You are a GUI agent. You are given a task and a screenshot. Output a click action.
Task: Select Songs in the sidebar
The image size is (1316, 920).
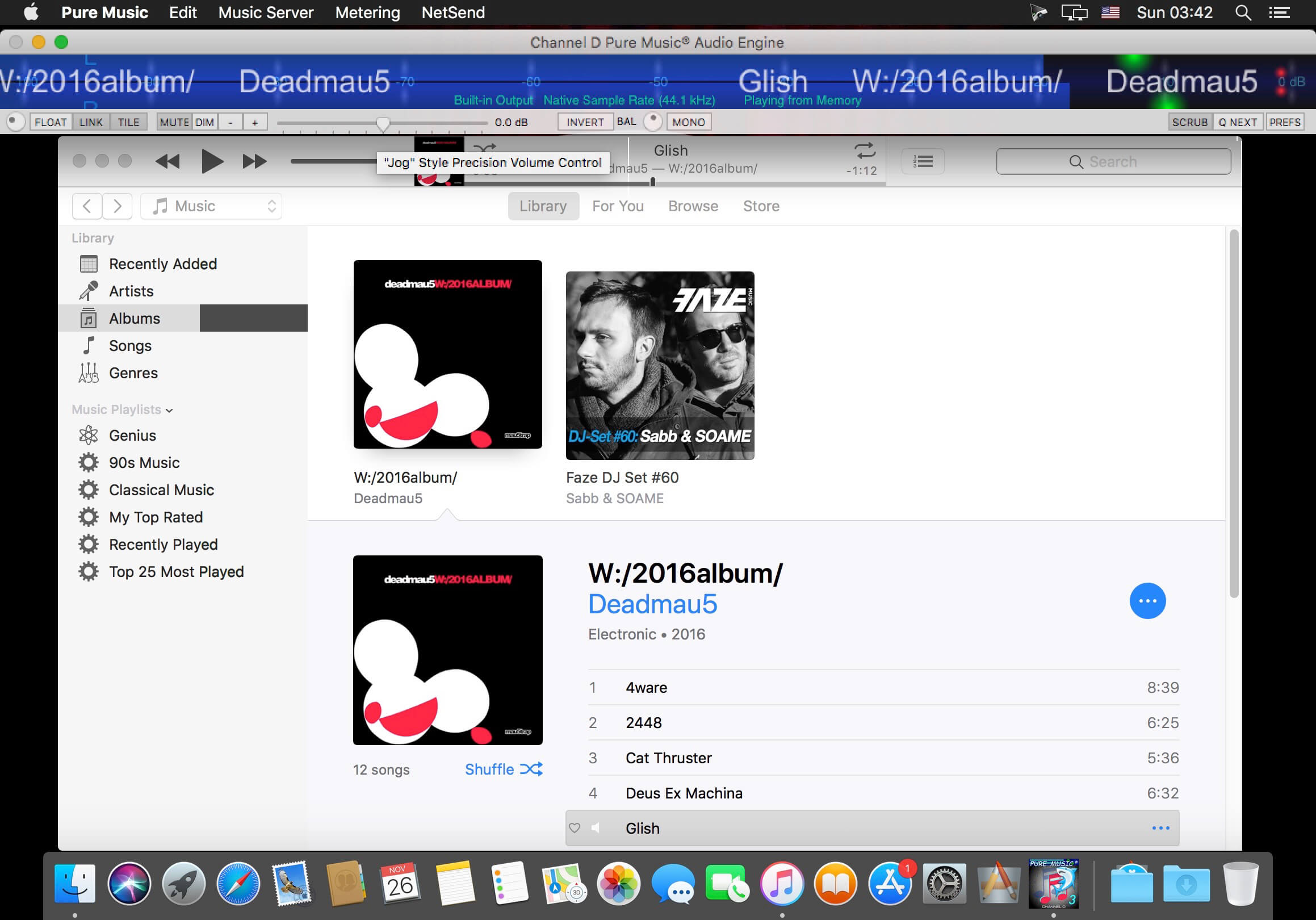click(x=183, y=346)
